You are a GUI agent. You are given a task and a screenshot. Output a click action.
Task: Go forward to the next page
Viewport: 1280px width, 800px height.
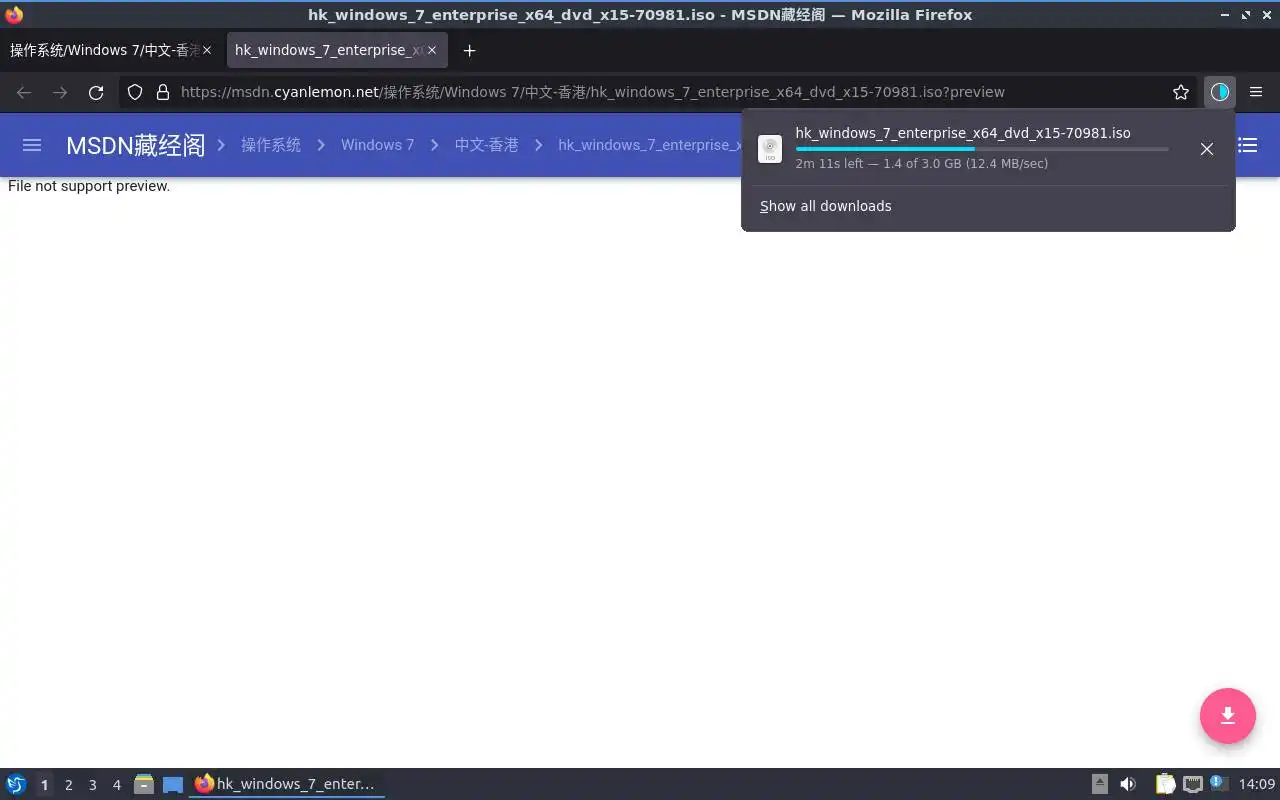pos(60,92)
